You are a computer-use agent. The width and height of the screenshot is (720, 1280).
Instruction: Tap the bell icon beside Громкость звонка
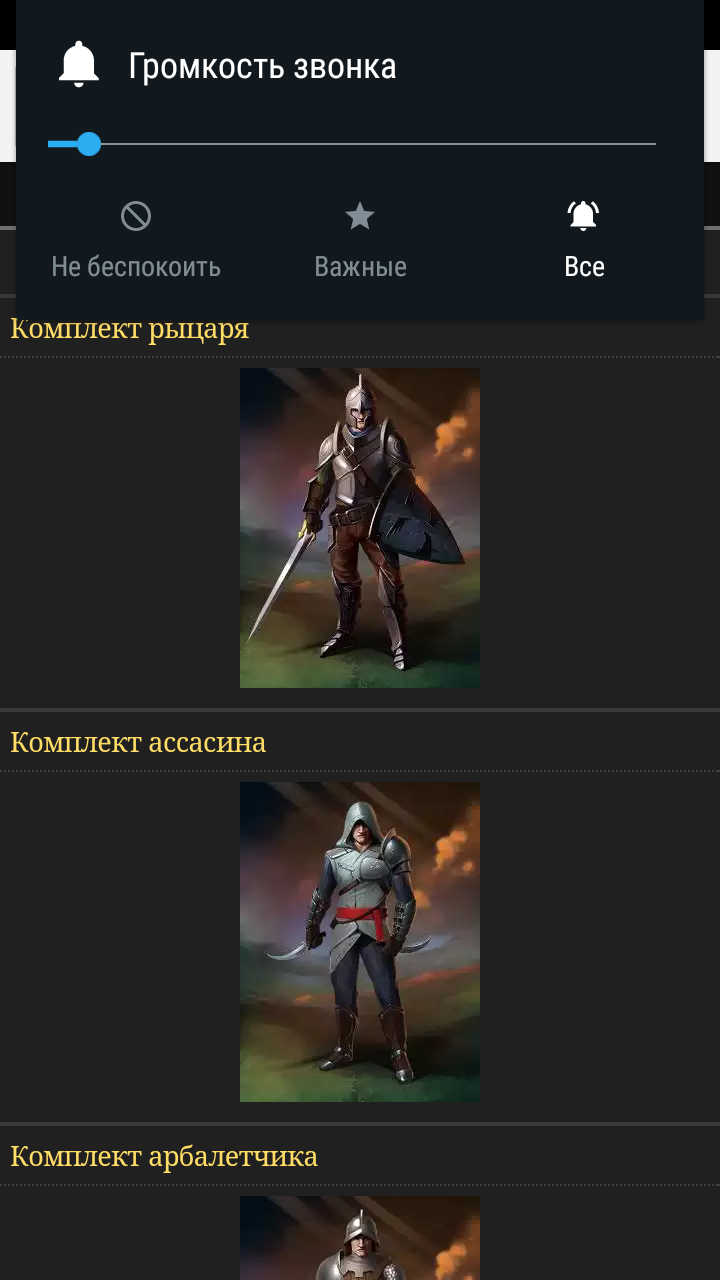(x=79, y=66)
